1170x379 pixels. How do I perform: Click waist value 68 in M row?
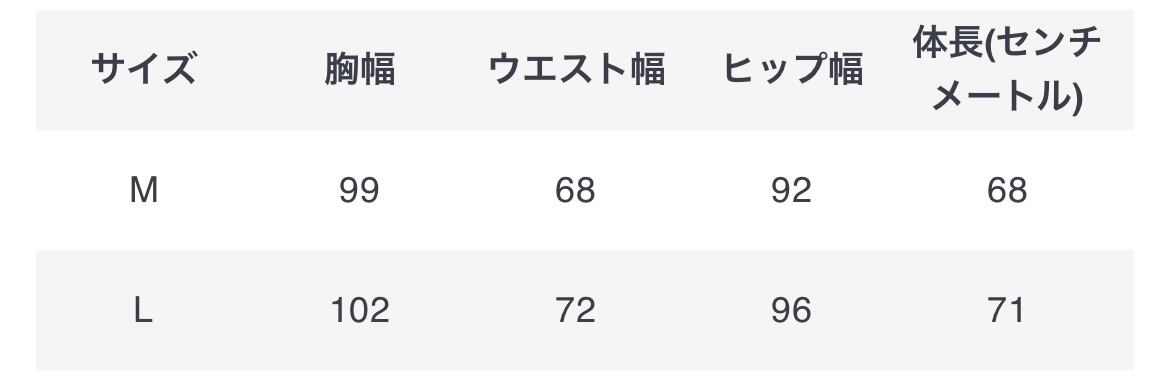pos(575,191)
